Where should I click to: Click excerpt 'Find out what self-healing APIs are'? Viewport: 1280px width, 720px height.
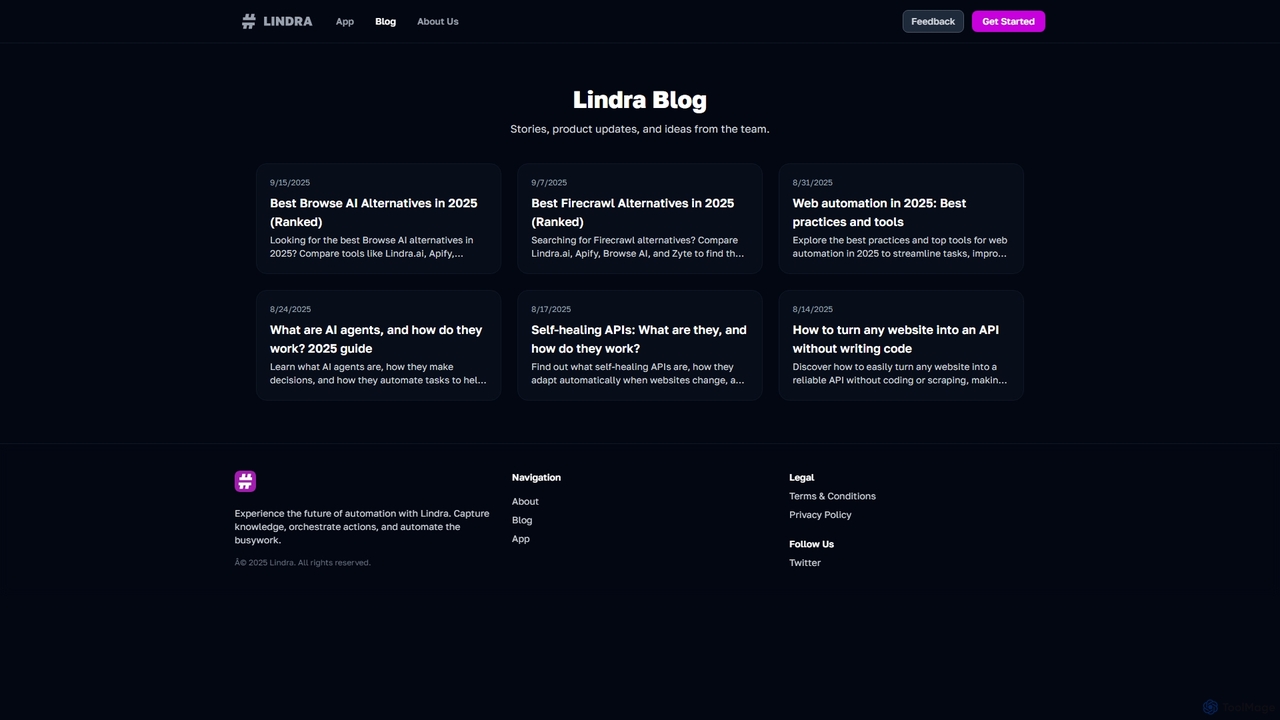[x=638, y=374]
